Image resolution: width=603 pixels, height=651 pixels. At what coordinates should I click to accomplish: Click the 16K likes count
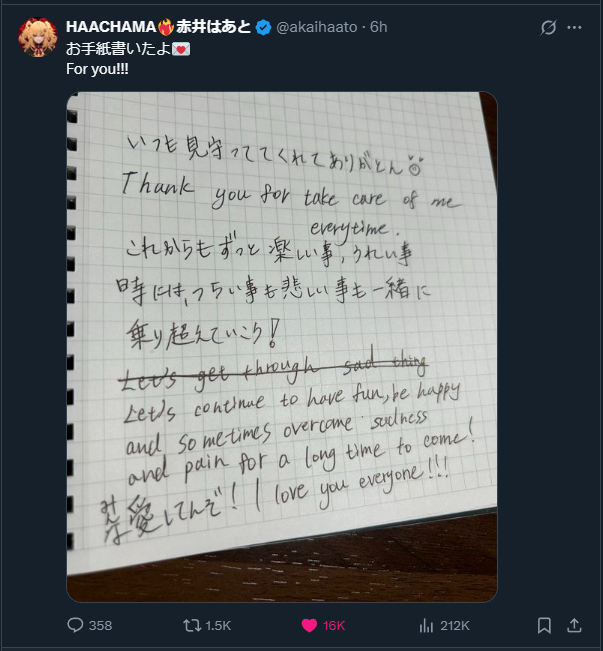(334, 626)
